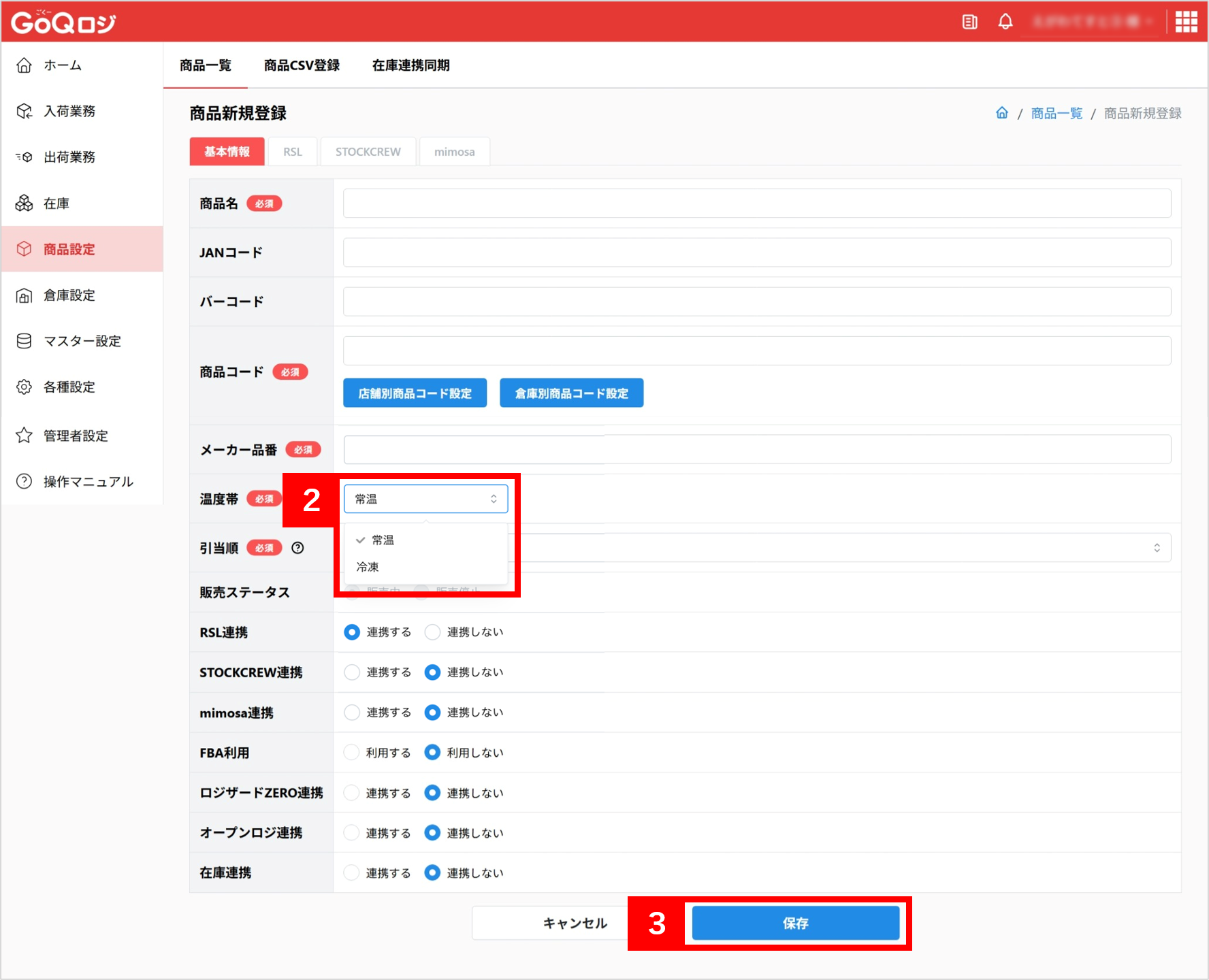This screenshot has width=1209, height=980.
Task: Click 店舗別商品コード設定 button
Action: tap(415, 393)
